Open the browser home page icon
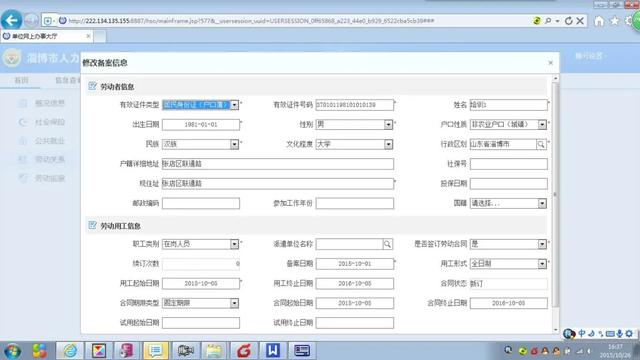This screenshot has height=360, width=640. pos(599,21)
